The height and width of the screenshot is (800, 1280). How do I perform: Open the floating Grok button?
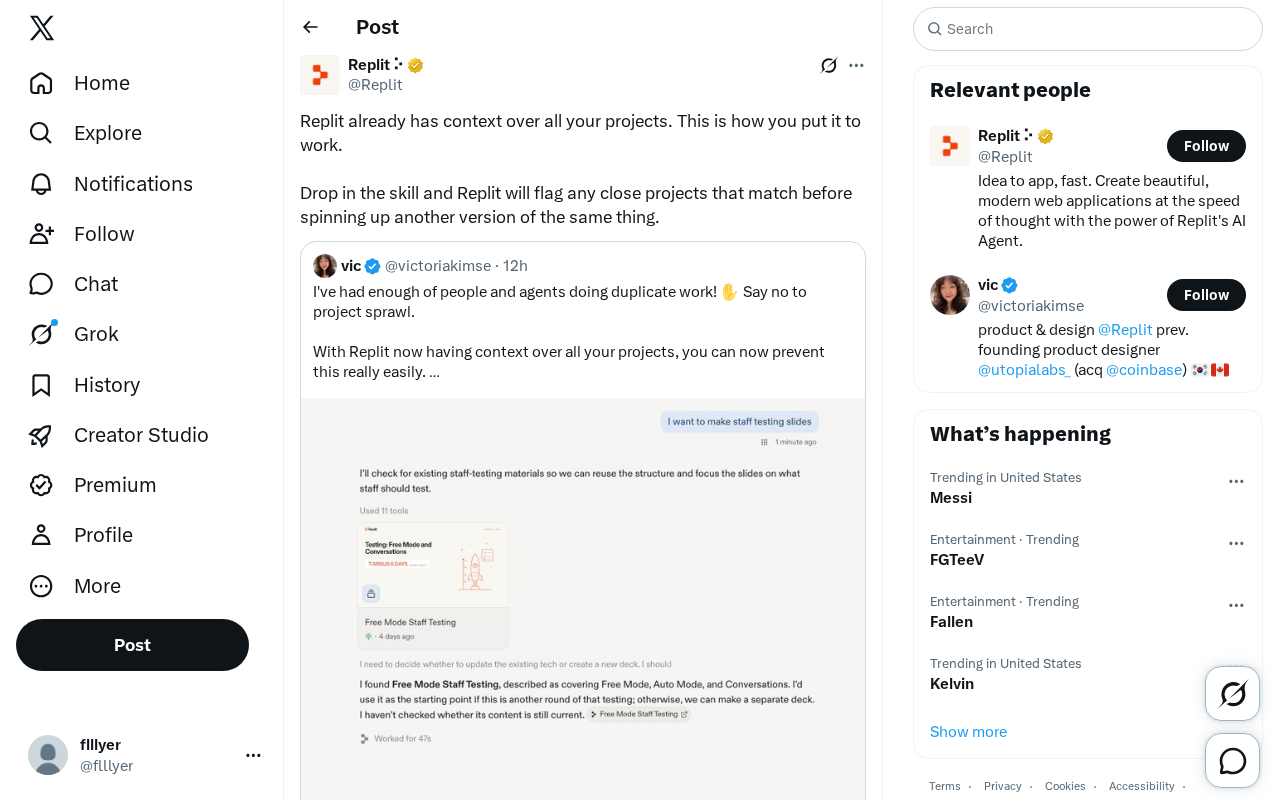[1232, 693]
